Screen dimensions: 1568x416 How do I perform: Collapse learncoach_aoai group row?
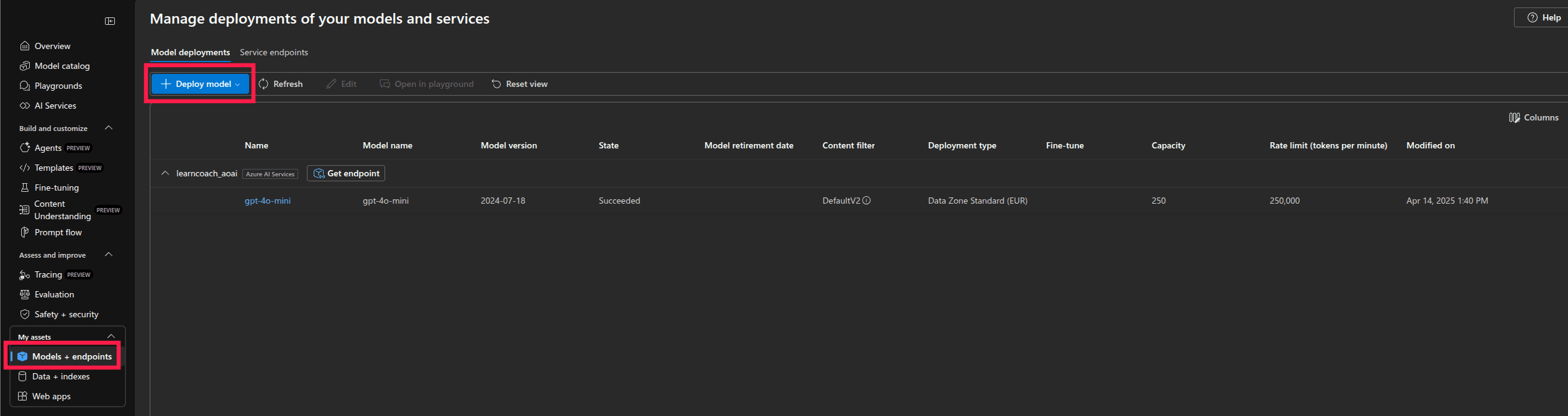(165, 173)
